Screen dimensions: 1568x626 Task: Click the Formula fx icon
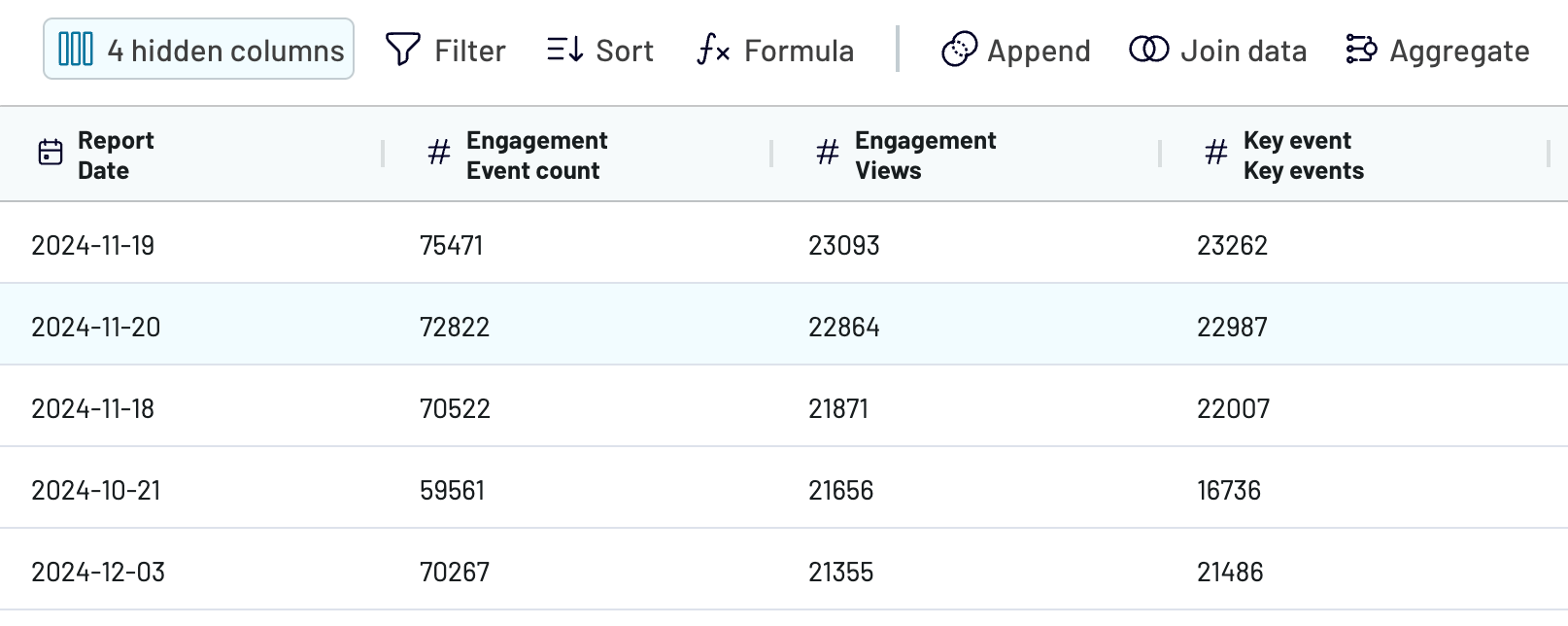click(713, 50)
